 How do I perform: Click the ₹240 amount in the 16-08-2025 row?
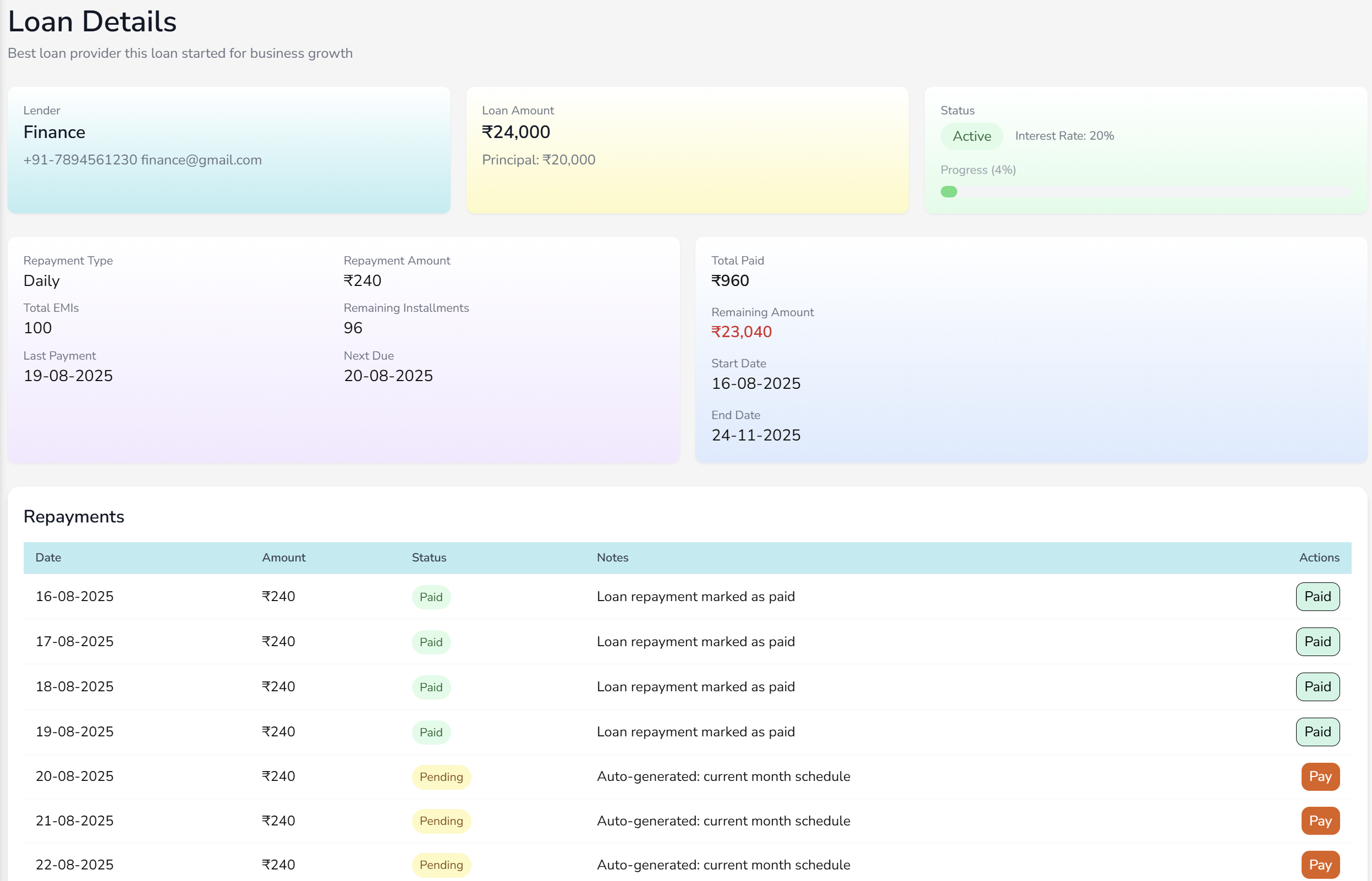coord(278,597)
